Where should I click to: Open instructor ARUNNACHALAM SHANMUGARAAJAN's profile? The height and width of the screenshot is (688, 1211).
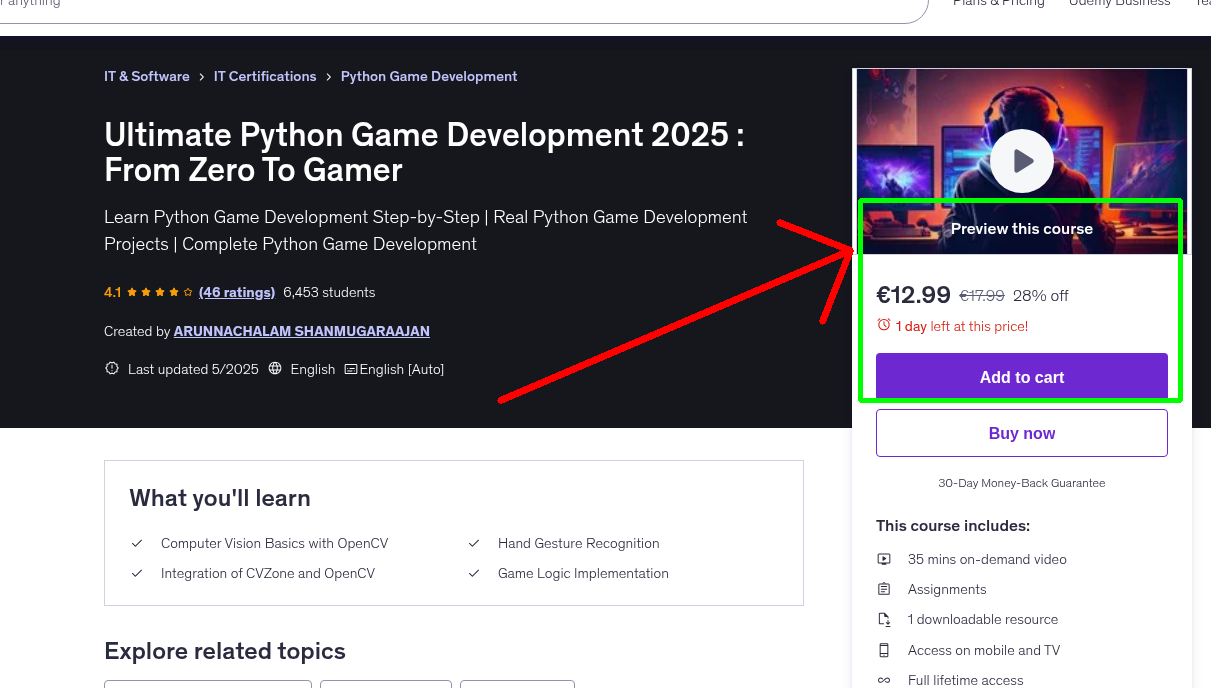pyautogui.click(x=301, y=331)
